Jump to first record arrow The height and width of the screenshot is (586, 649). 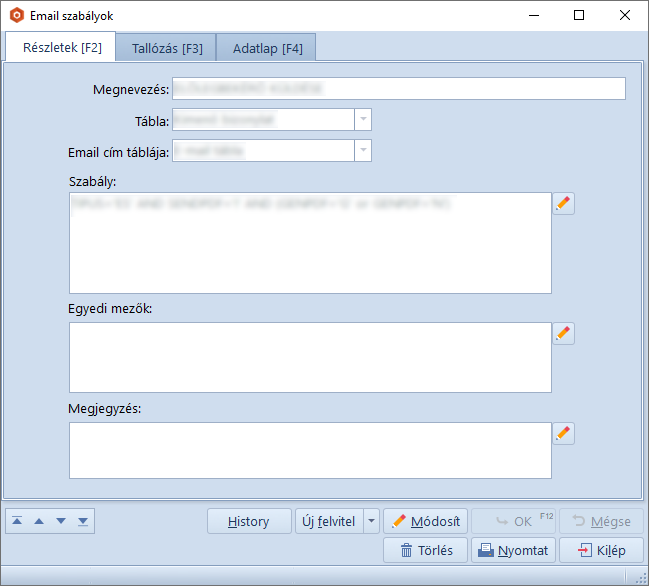[x=17, y=521]
